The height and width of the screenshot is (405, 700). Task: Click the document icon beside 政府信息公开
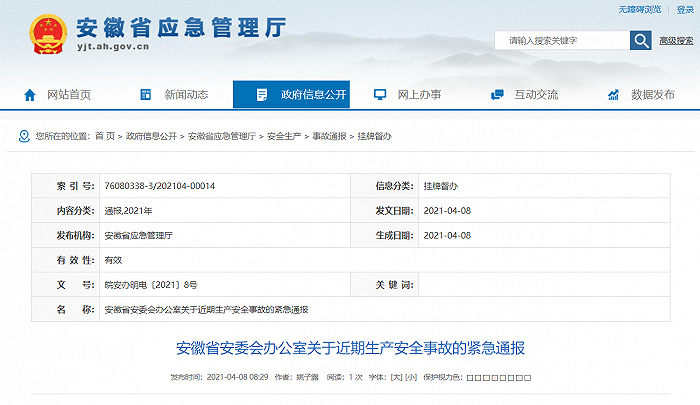[x=262, y=95]
